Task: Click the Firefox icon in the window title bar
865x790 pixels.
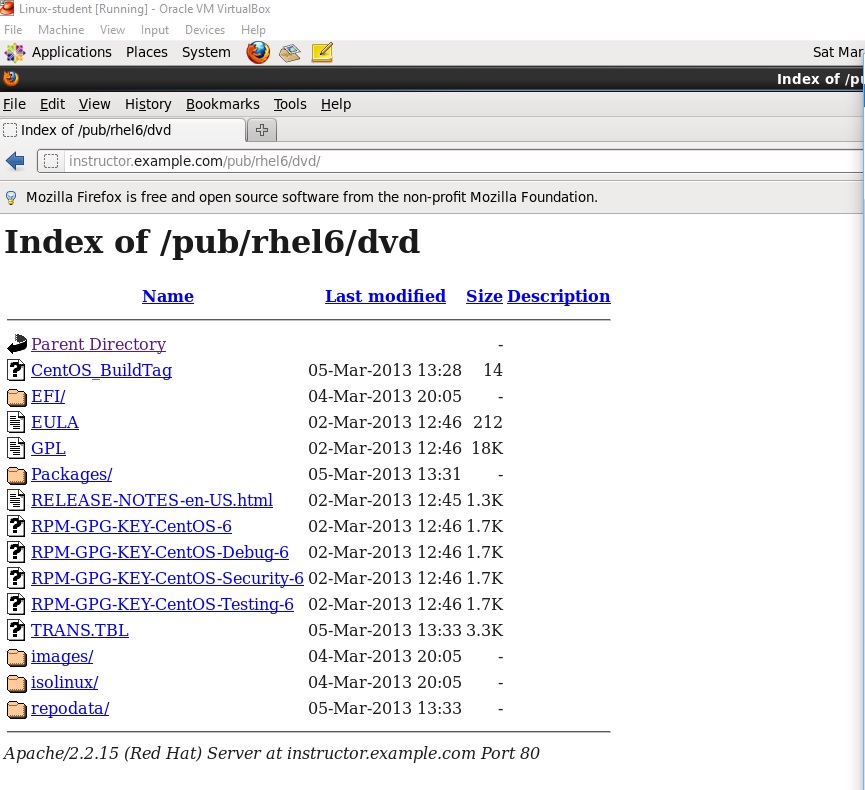Action: pos(10,79)
